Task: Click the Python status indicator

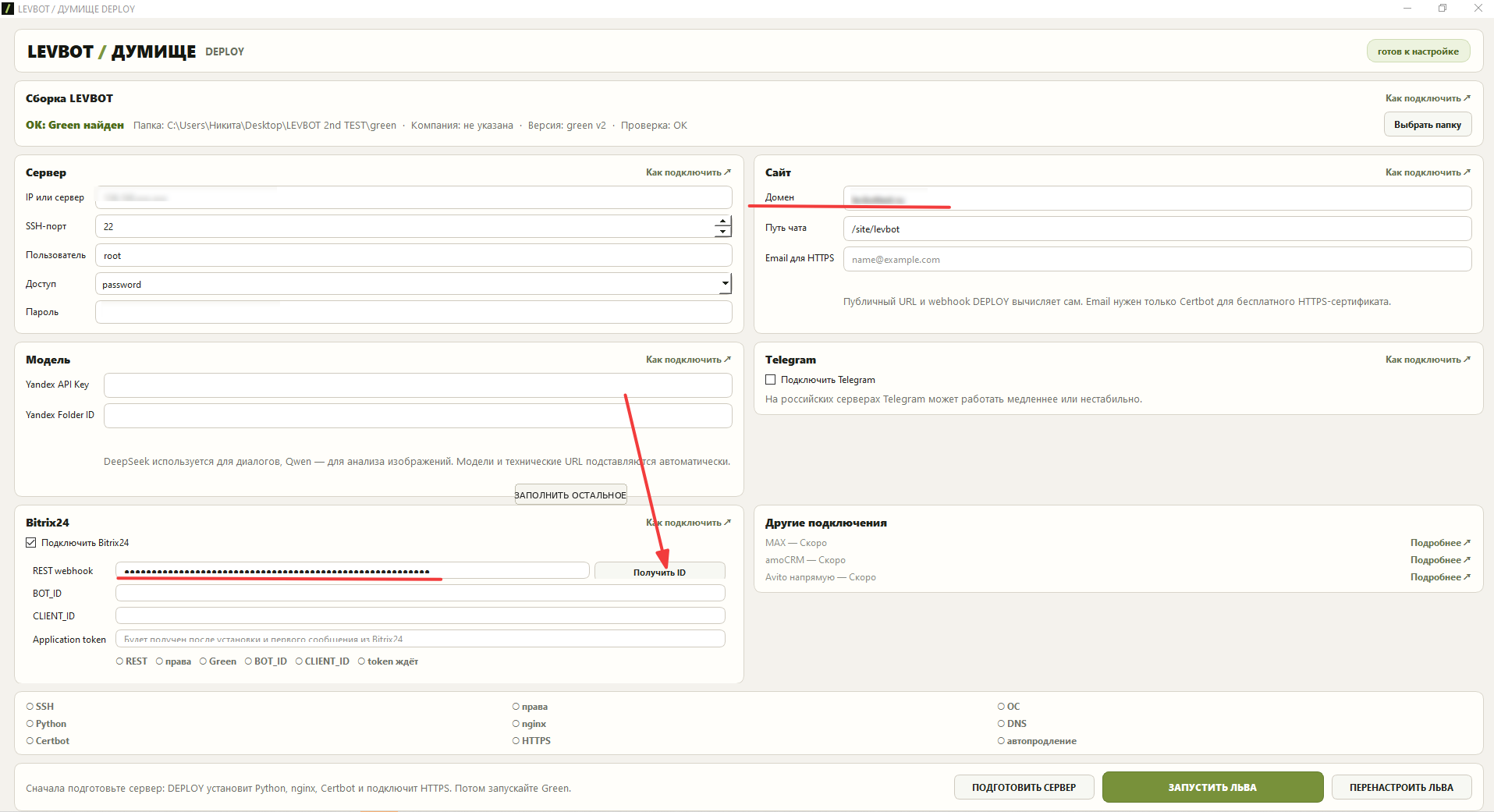Action: point(47,724)
